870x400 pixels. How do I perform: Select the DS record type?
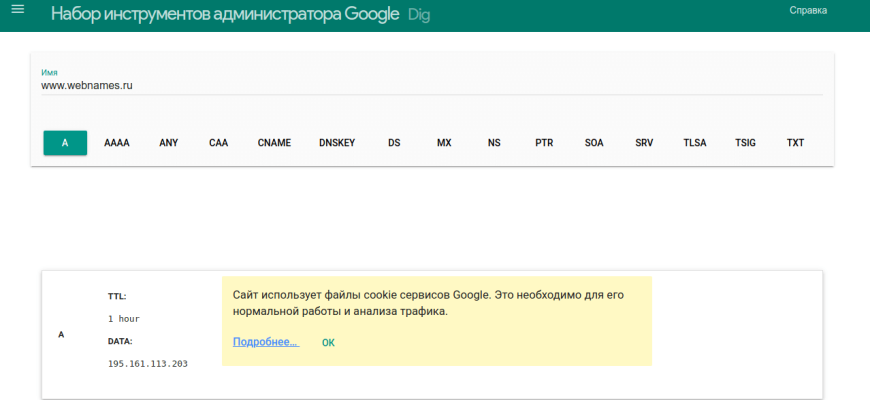[x=394, y=143]
